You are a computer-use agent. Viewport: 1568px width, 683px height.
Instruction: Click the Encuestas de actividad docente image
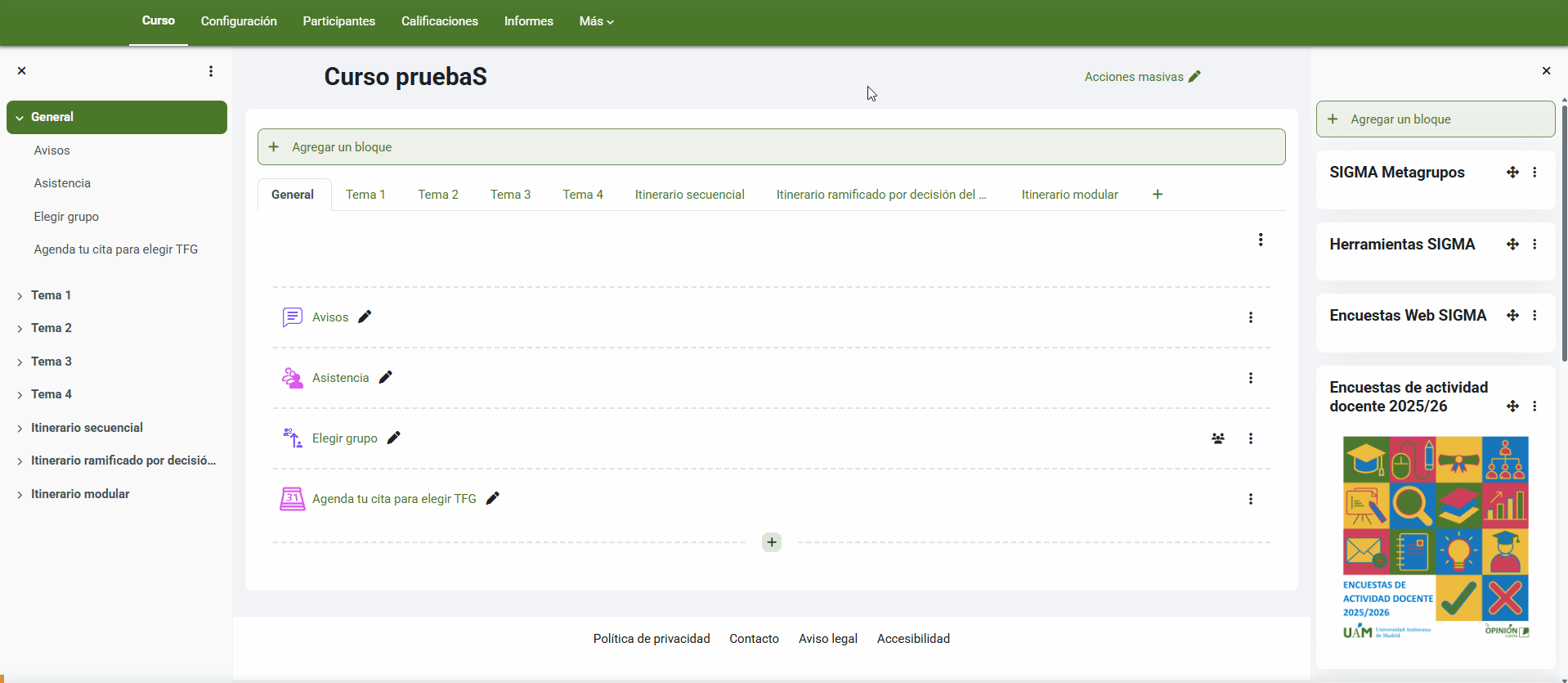(1436, 537)
